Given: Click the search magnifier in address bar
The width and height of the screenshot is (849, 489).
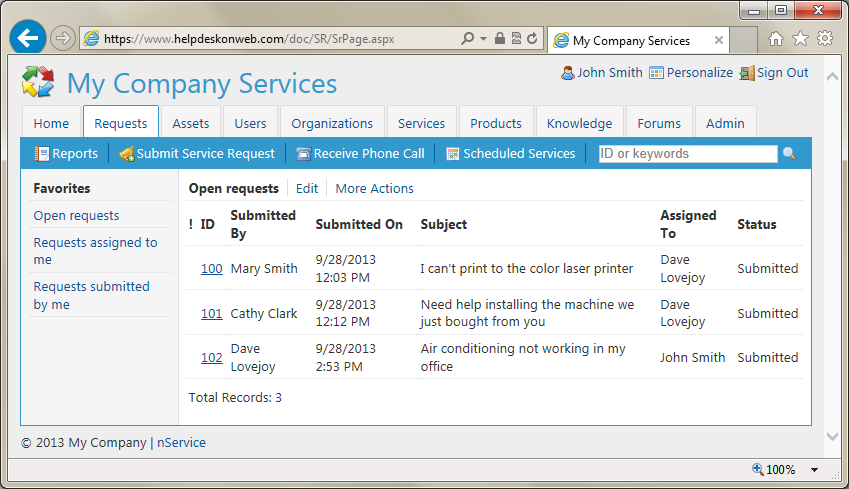Looking at the screenshot, I should [467, 38].
